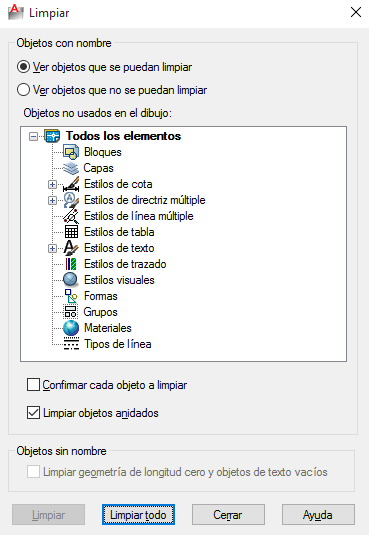The width and height of the screenshot is (369, 535).
Task: Select the Bloques icon in tree
Action: click(x=71, y=152)
